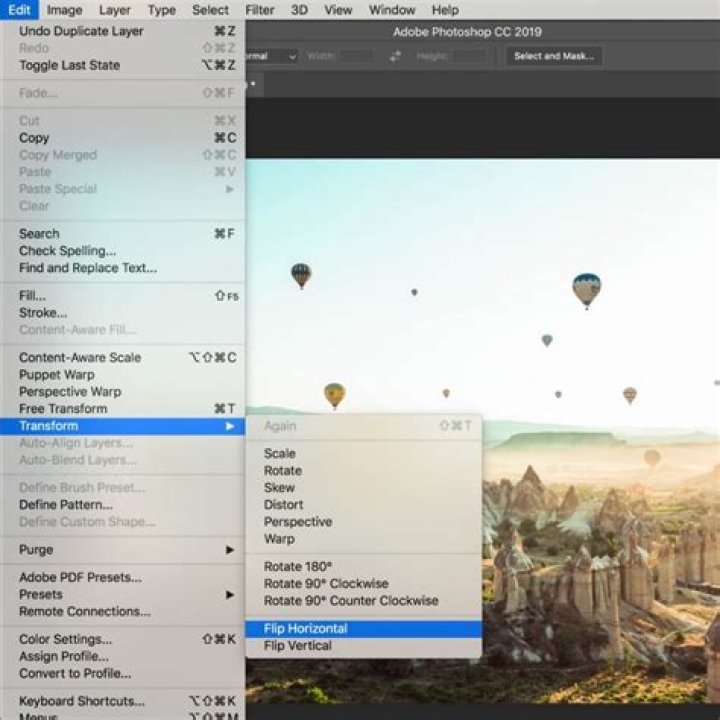The image size is (720, 720).
Task: Click the swap width and height icon
Action: (x=395, y=56)
